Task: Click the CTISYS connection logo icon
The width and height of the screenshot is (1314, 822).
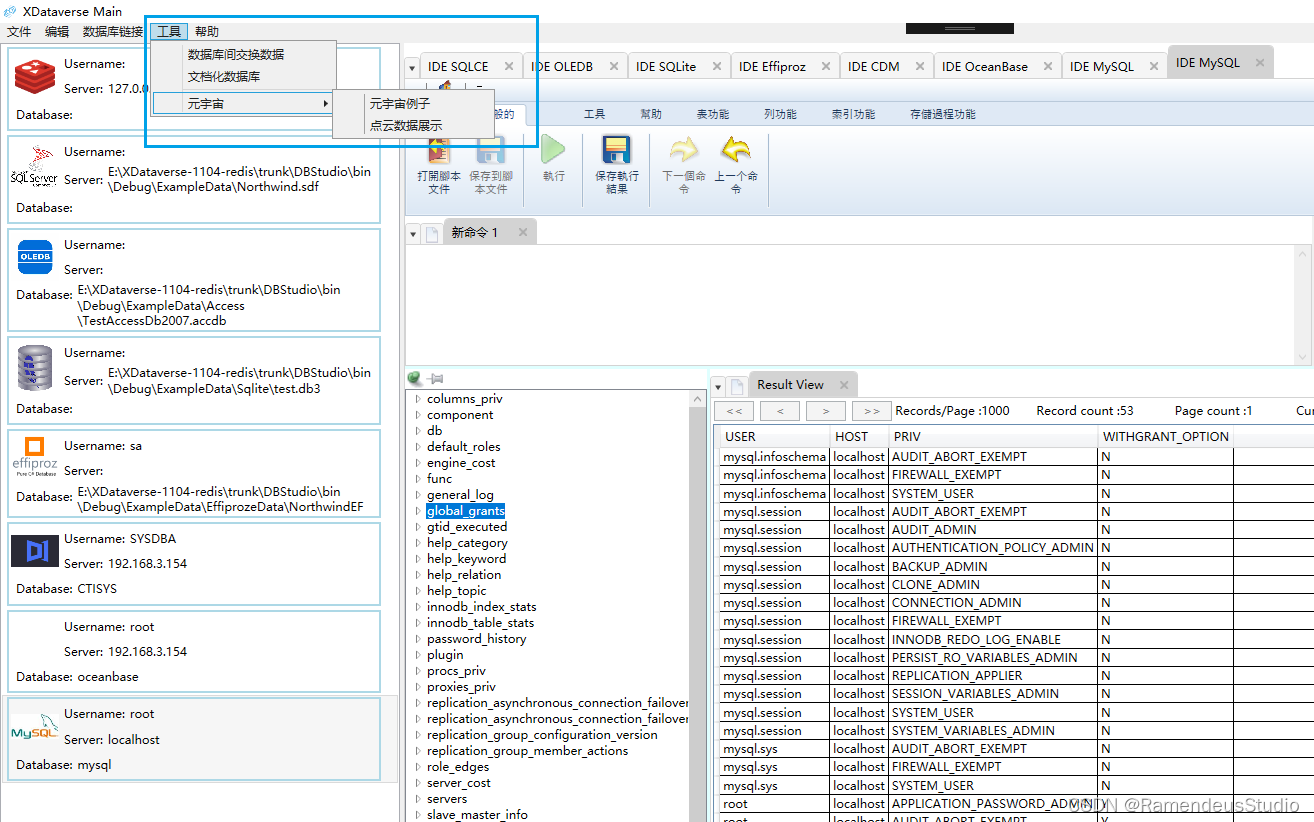Action: click(x=35, y=551)
